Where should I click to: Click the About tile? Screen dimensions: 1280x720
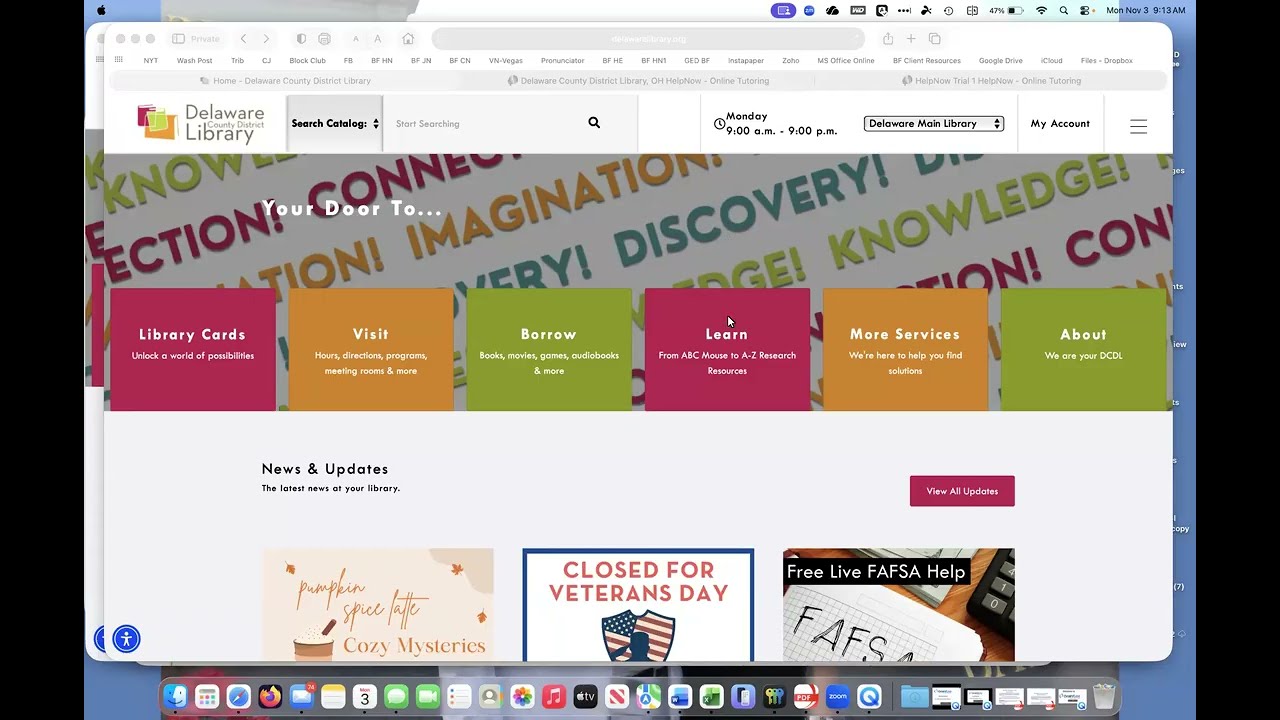pos(1083,350)
